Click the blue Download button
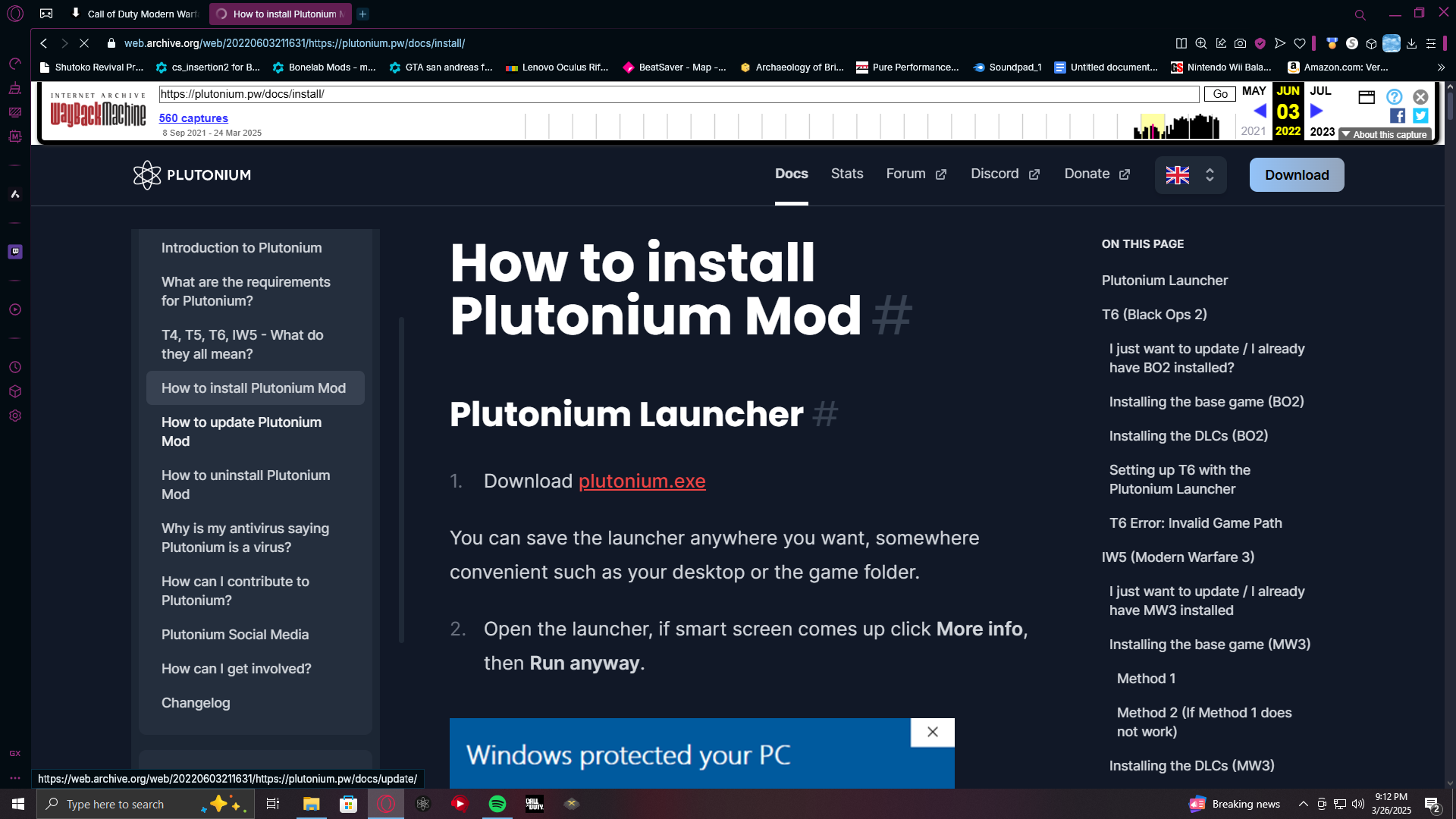 tap(1296, 175)
